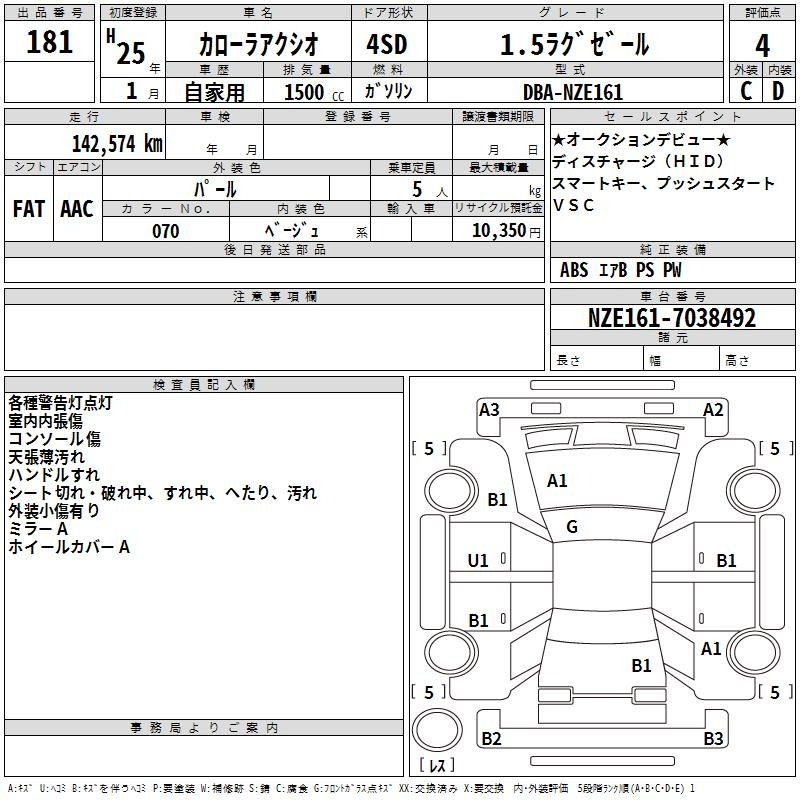Select the B2 mark on the rear bumper
The width and height of the screenshot is (800, 800).
(x=491, y=739)
